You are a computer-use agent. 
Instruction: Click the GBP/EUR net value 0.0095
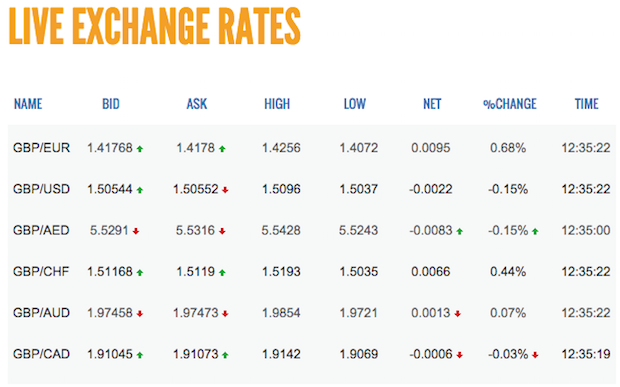(431, 148)
